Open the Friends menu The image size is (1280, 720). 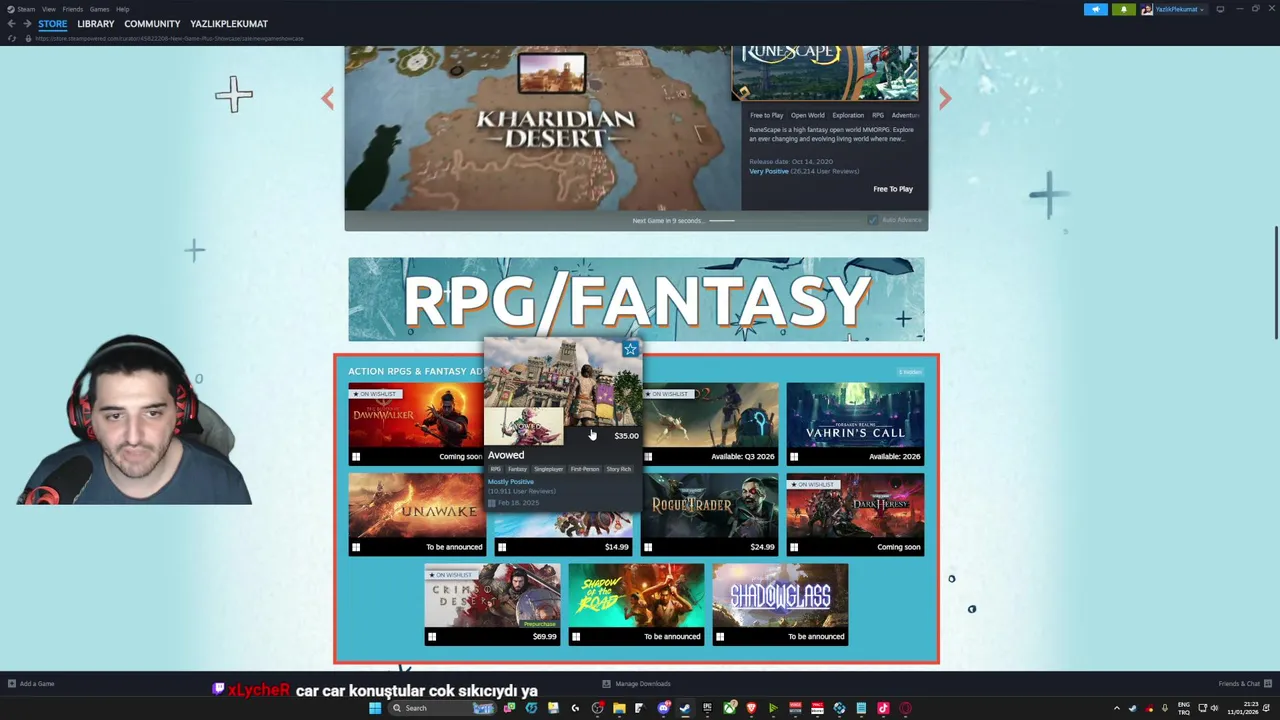[72, 9]
